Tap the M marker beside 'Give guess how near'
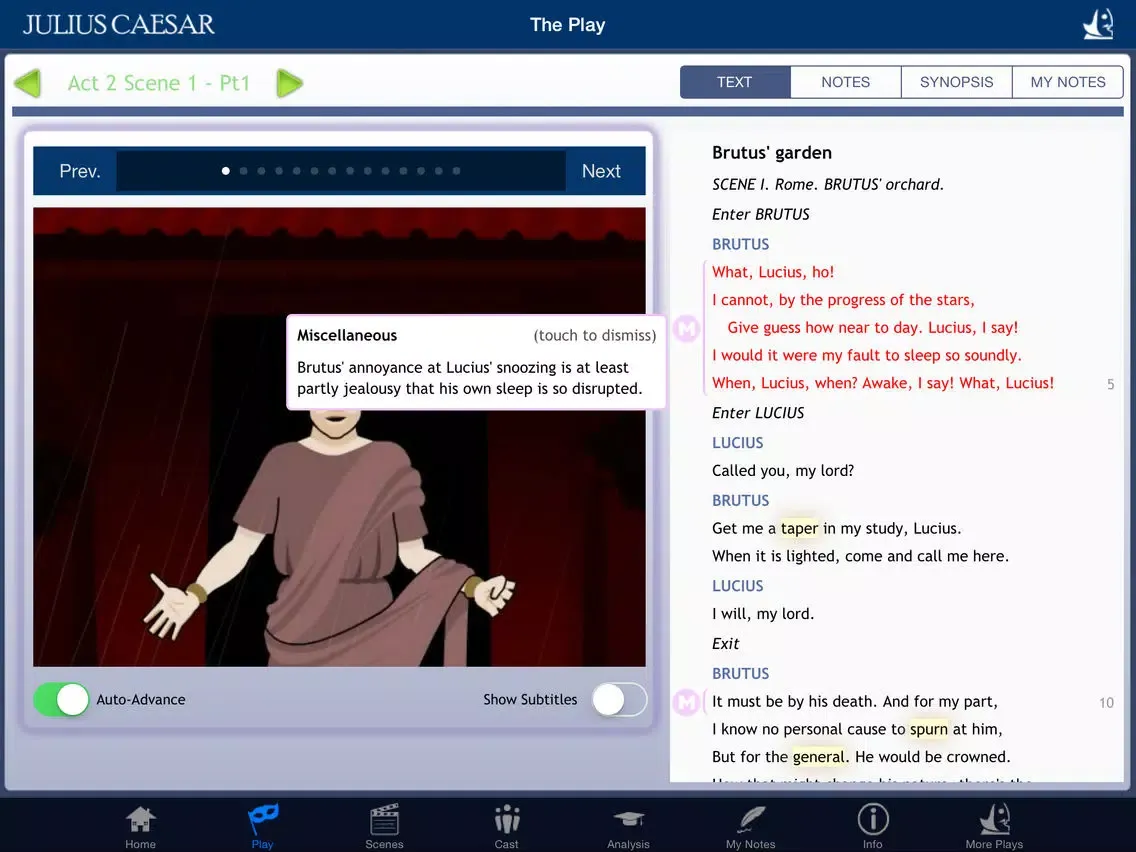 coord(686,328)
